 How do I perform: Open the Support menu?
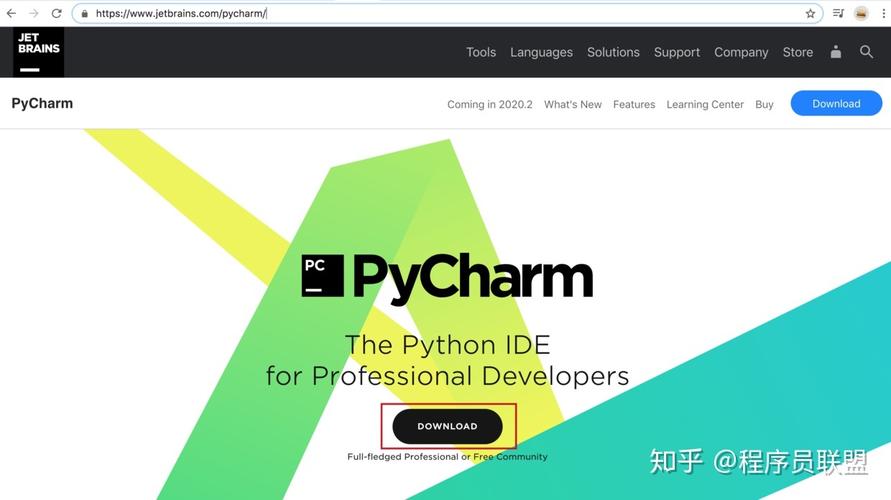point(677,52)
